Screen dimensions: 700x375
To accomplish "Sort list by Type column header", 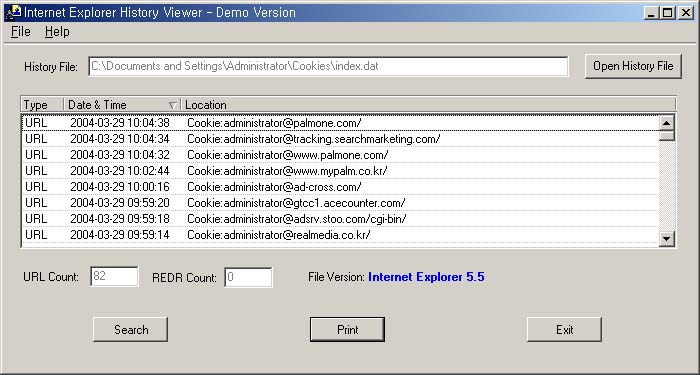I will pyautogui.click(x=42, y=105).
